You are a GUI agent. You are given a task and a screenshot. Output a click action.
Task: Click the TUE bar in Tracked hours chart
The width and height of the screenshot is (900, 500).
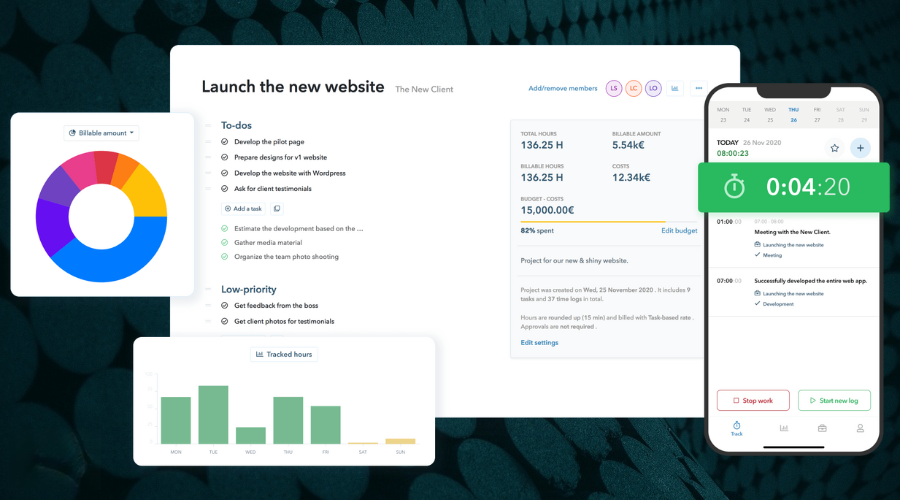[213, 414]
